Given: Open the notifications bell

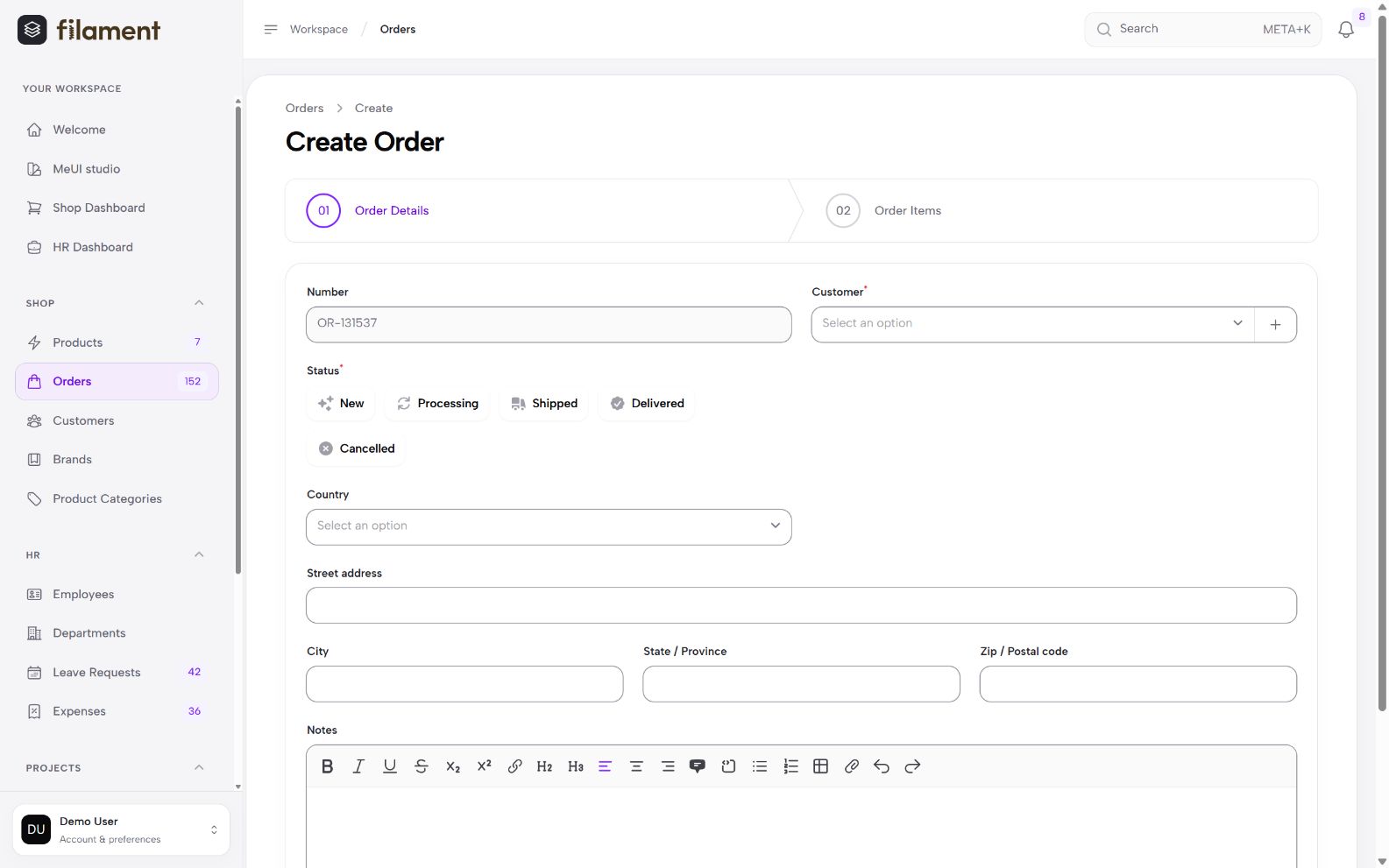Looking at the screenshot, I should click(1346, 30).
